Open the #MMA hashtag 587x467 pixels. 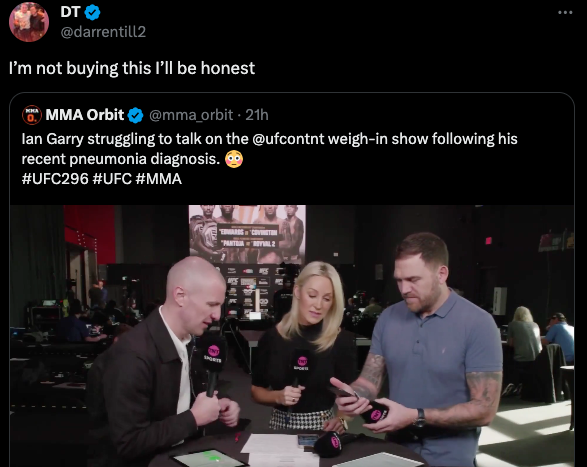(x=159, y=179)
